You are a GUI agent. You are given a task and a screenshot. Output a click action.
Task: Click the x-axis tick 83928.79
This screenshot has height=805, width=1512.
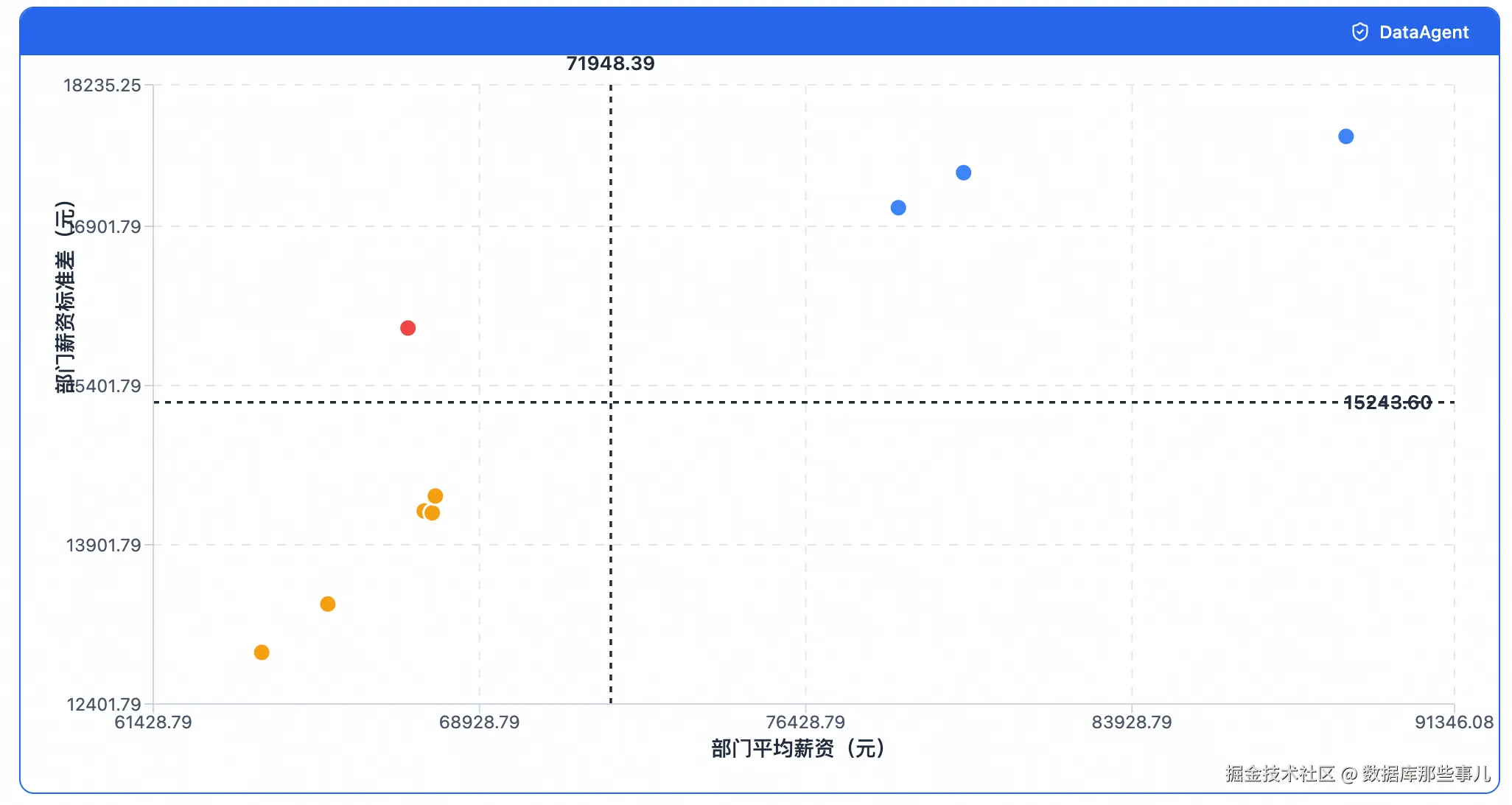(x=1131, y=722)
